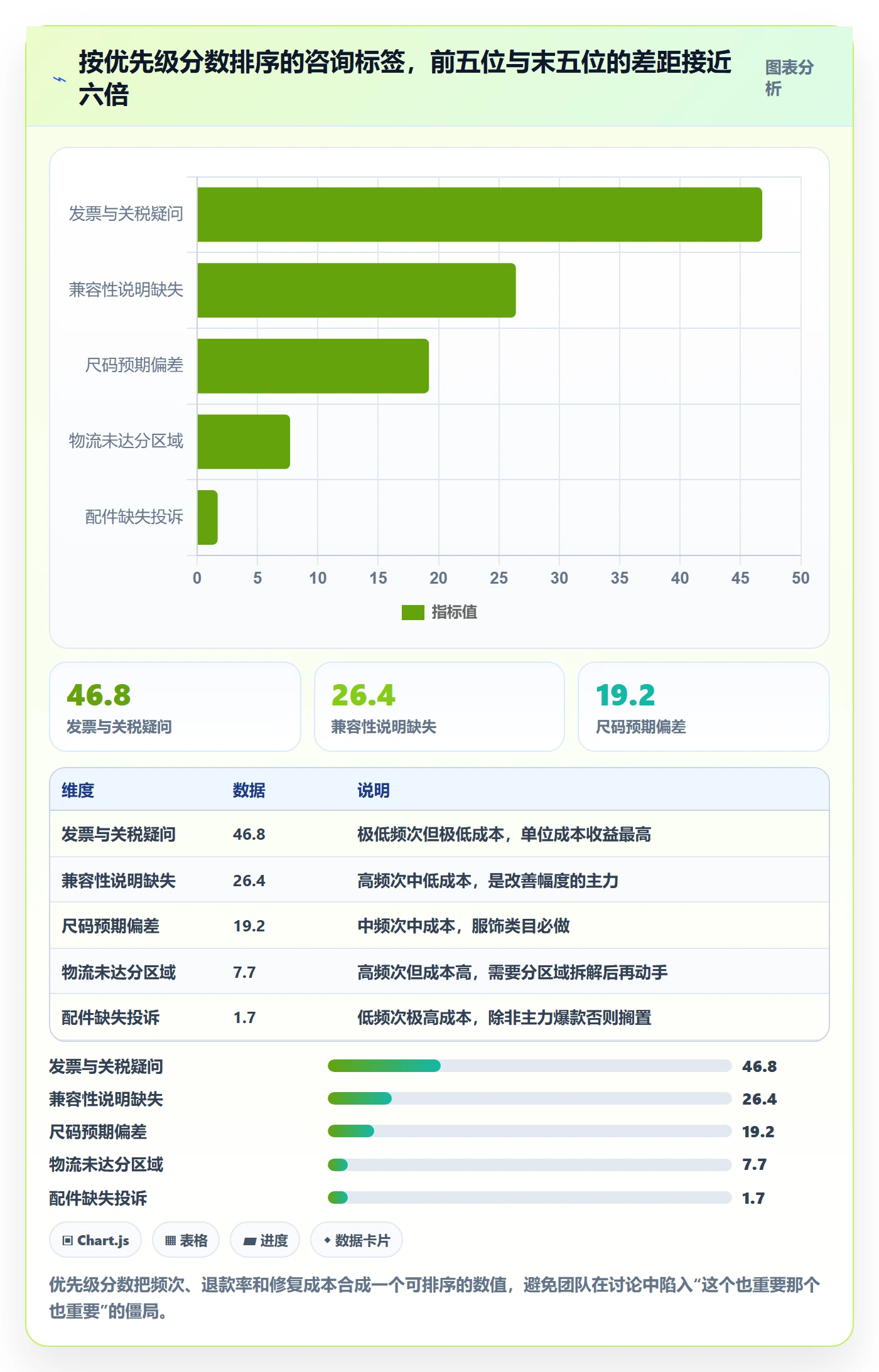879x1372 pixels.
Task: Click the 发票与关税疑问 progress bar
Action: point(529,1066)
